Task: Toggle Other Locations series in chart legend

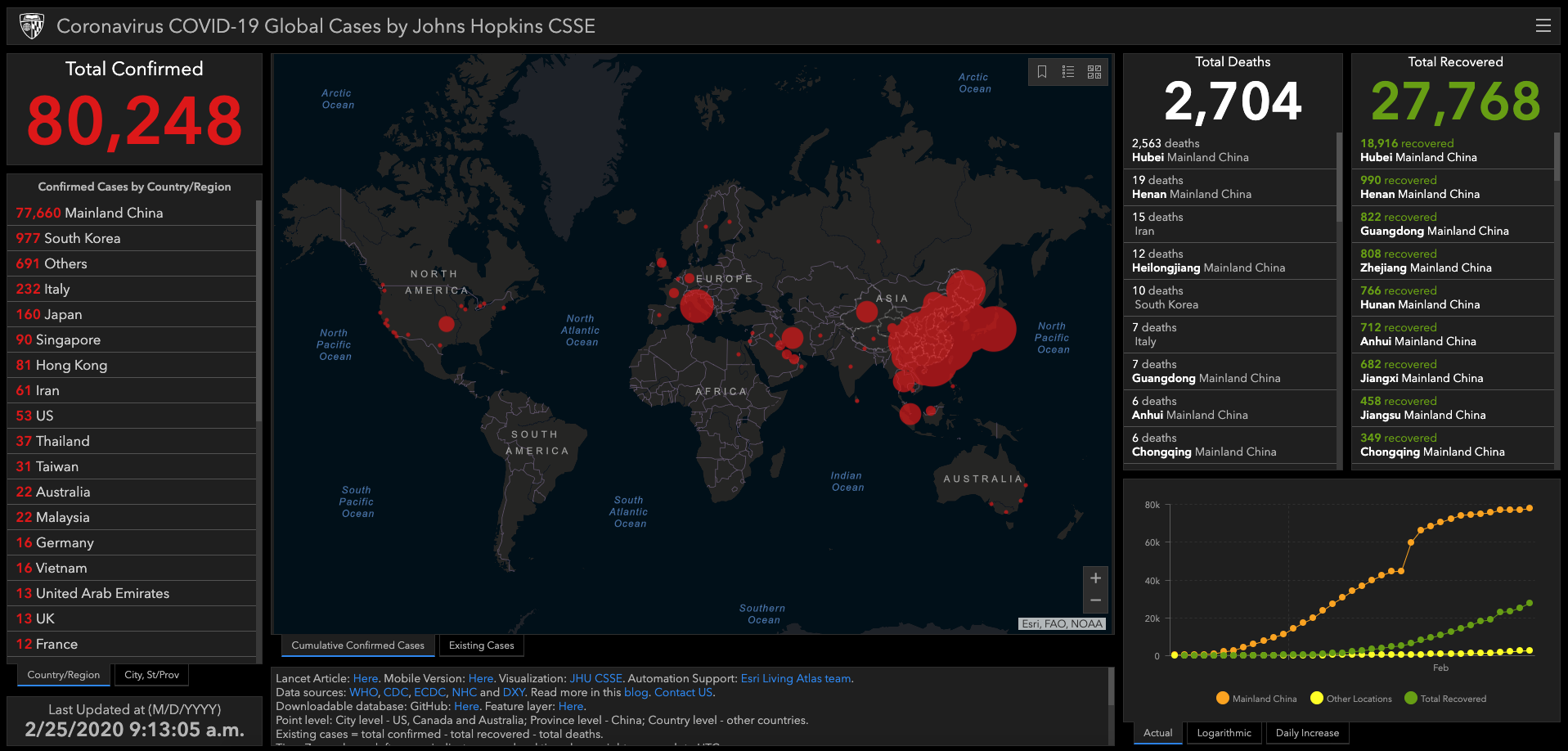Action: click(1350, 699)
